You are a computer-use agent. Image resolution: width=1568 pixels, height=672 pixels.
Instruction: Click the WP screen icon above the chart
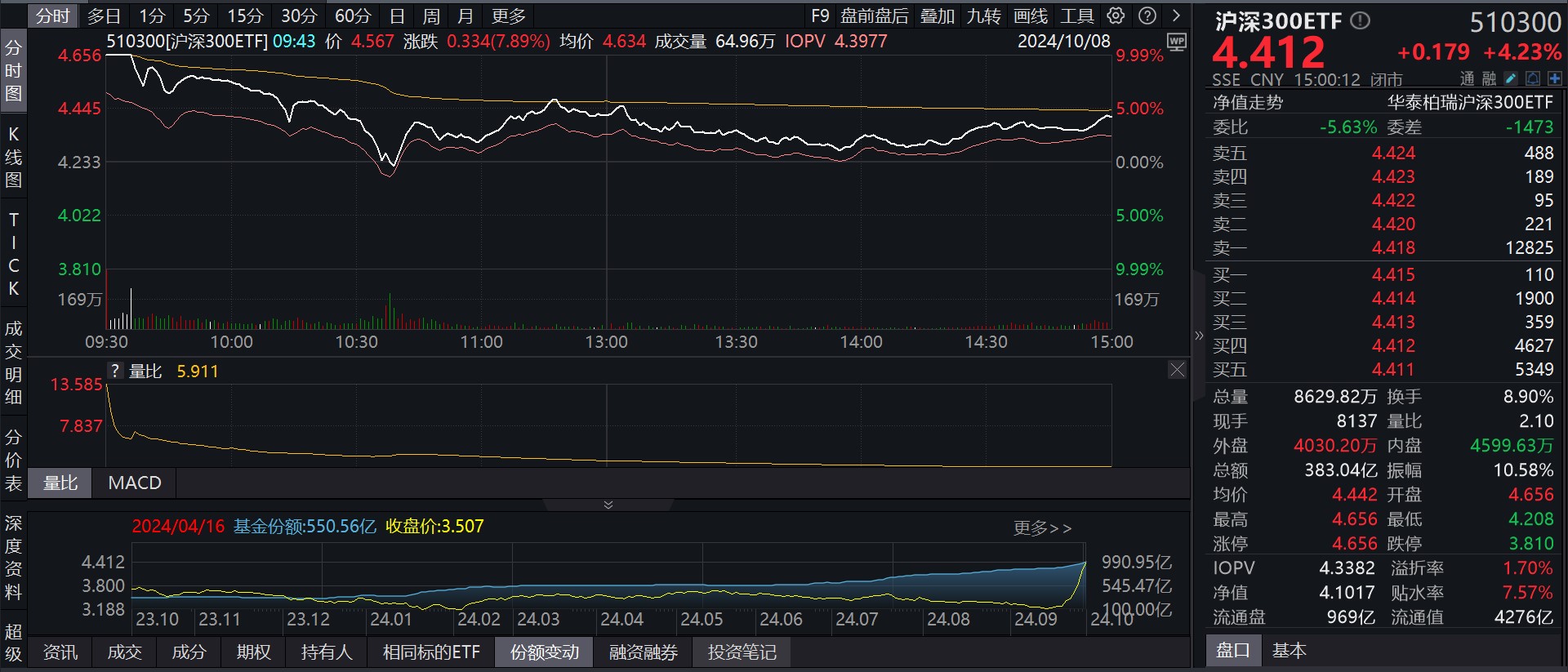[x=1177, y=42]
